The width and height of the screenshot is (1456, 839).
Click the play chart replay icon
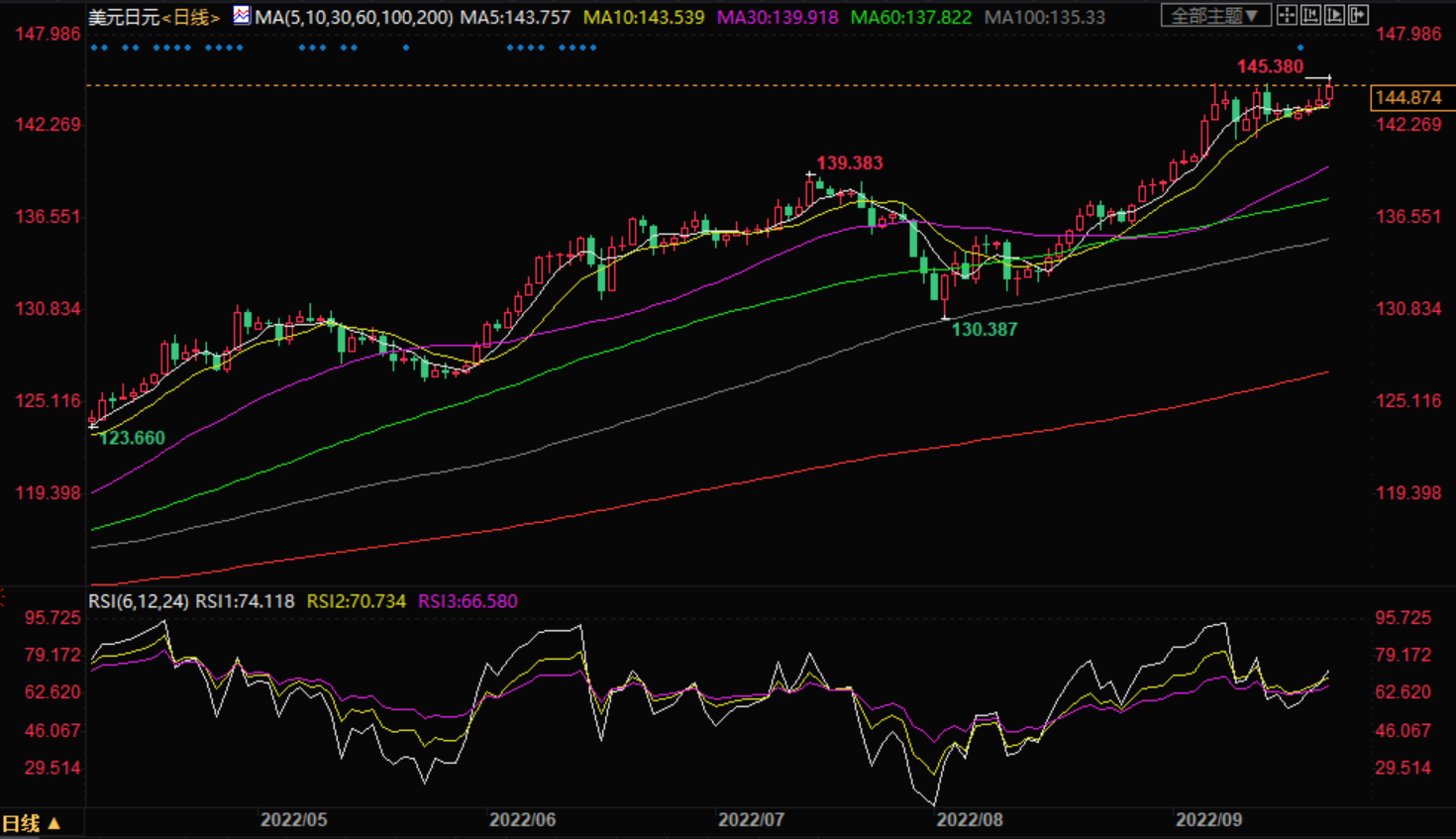tap(1334, 15)
